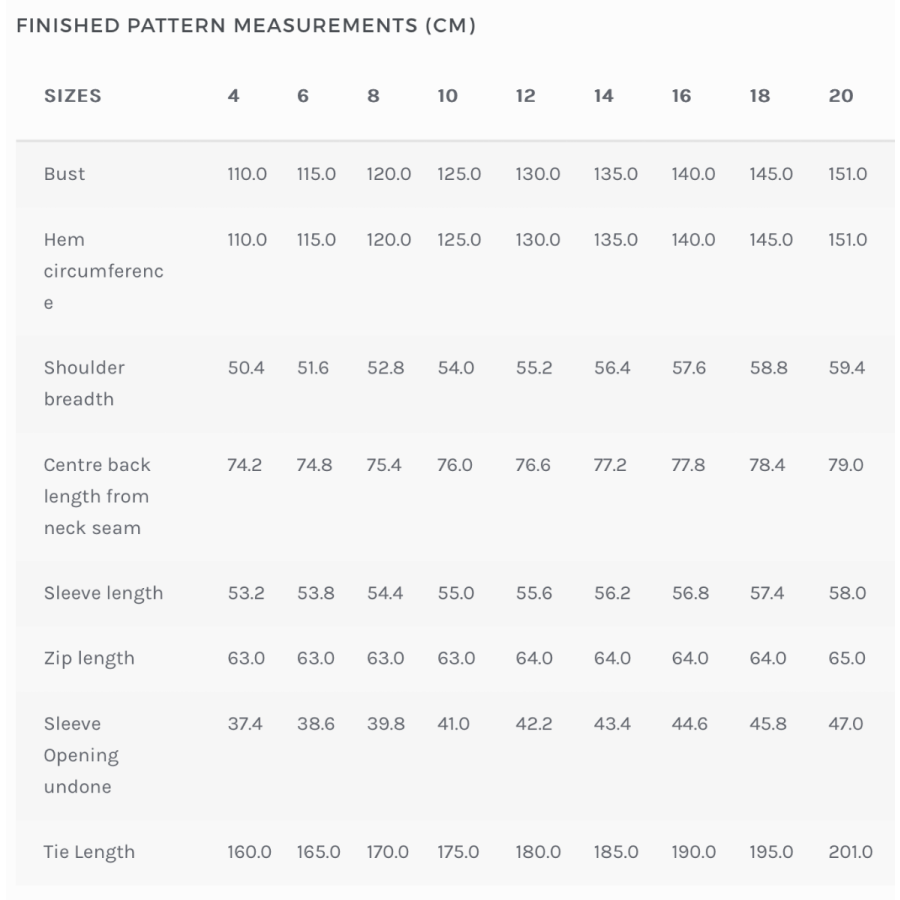Click the "Hem circumference" row label
This screenshot has width=900, height=900.
103,271
